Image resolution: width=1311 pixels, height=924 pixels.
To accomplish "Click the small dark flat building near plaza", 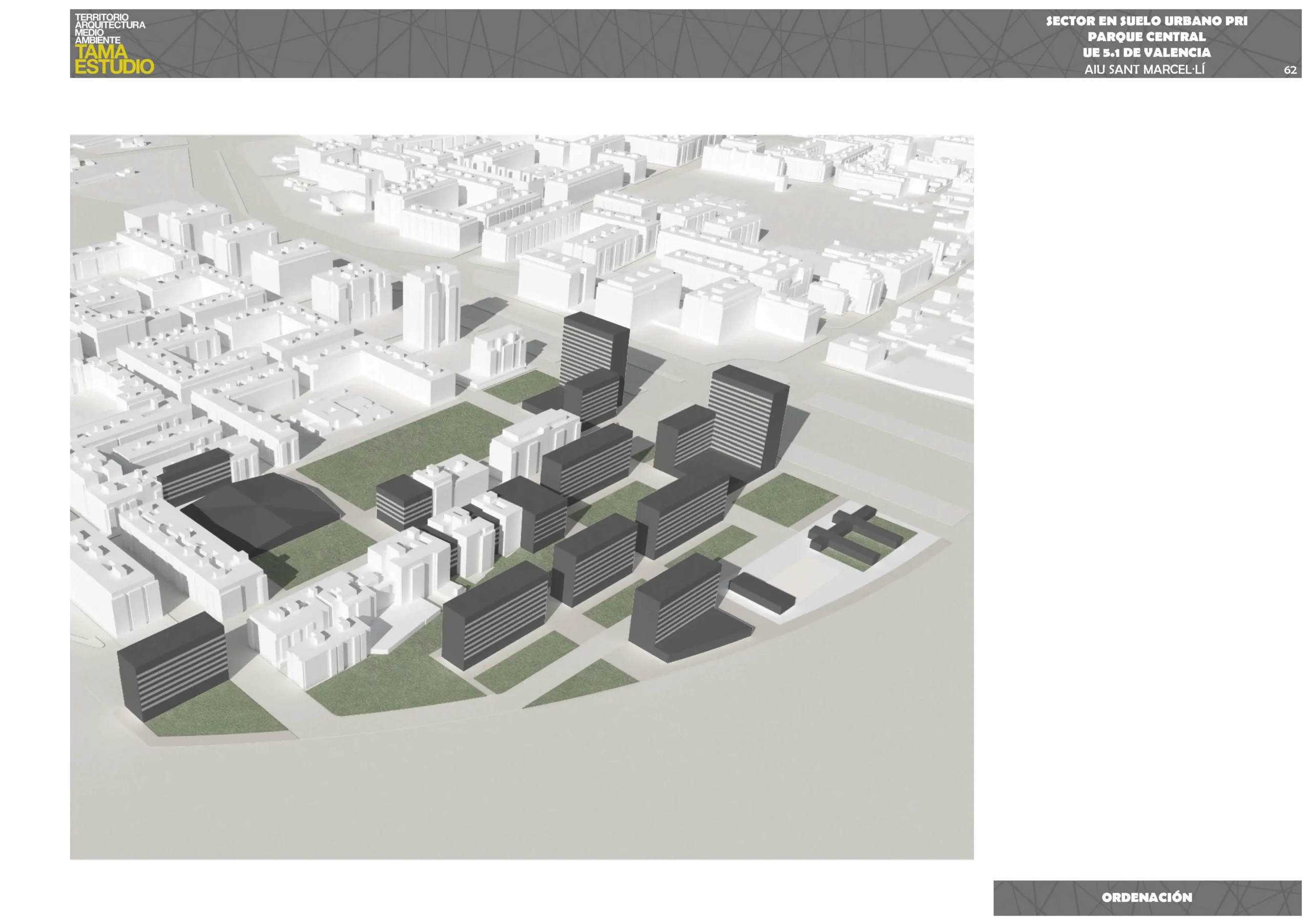I will [763, 594].
